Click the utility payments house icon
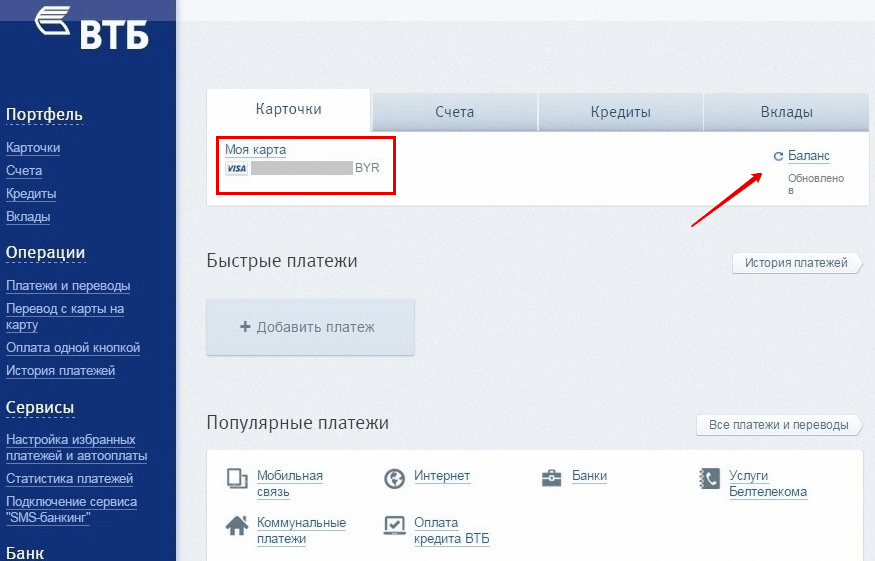Screen dimensions: 875x561 [x=237, y=525]
